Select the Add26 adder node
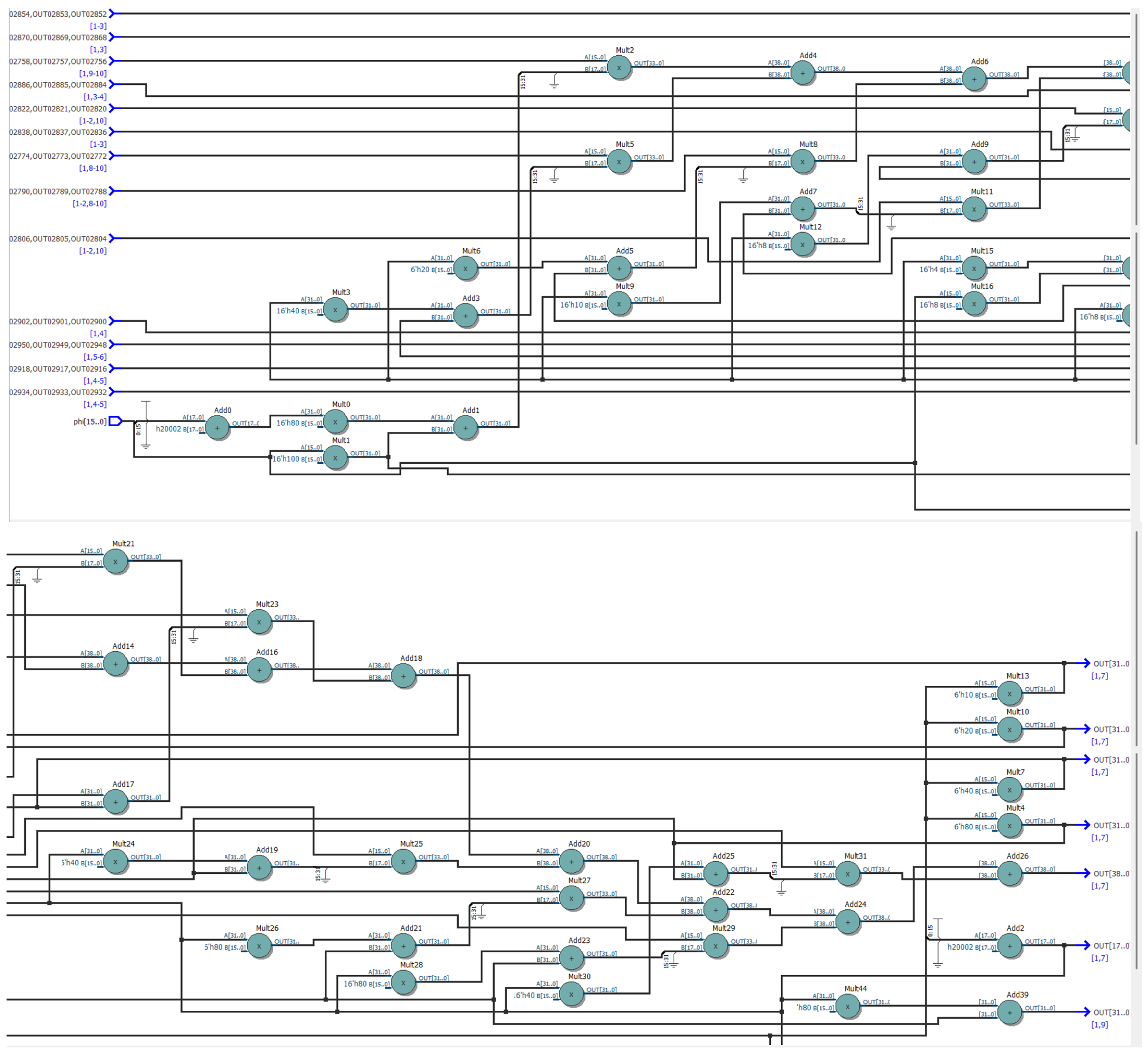 [x=1009, y=874]
